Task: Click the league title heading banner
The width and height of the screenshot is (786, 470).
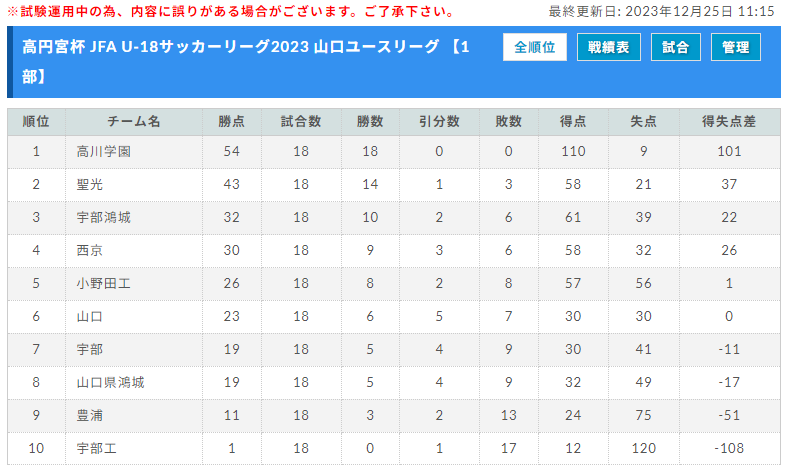Action: tap(246, 62)
